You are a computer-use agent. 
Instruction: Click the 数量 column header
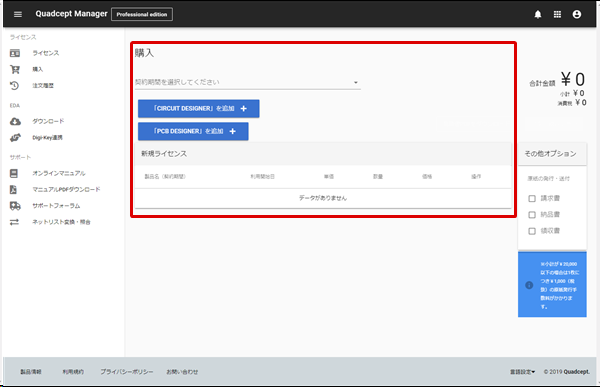click(x=378, y=176)
